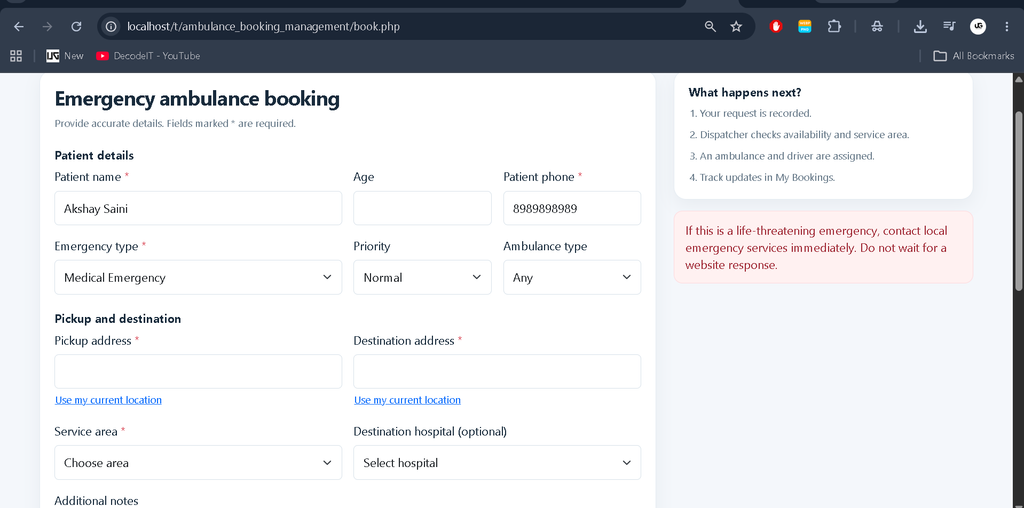Viewport: 1024px width, 508px height.
Task: Click the red life-threatening emergency warning text
Action: pos(816,248)
